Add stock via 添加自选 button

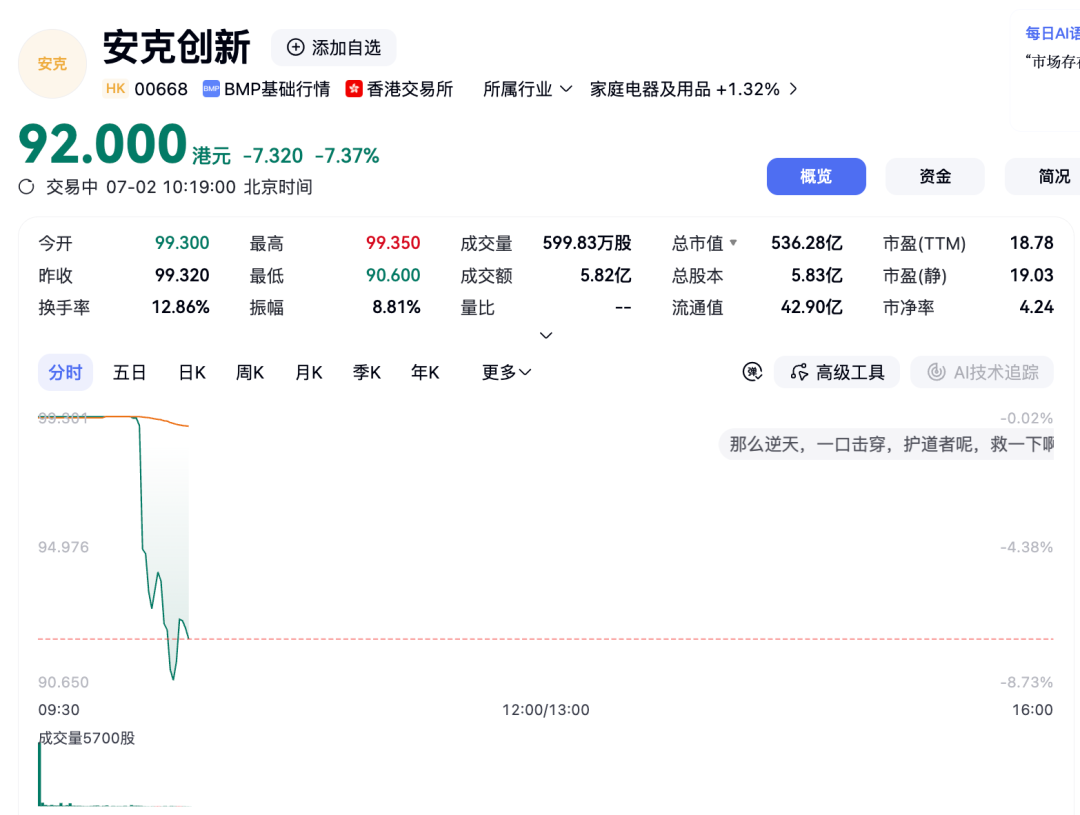pyautogui.click(x=333, y=48)
